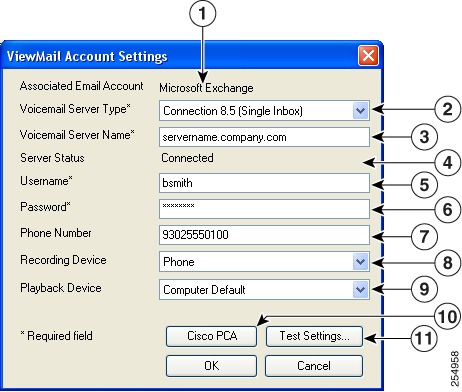The width and height of the screenshot is (462, 392).
Task: Expand the Recording Device dropdown arrow
Action: click(360, 262)
